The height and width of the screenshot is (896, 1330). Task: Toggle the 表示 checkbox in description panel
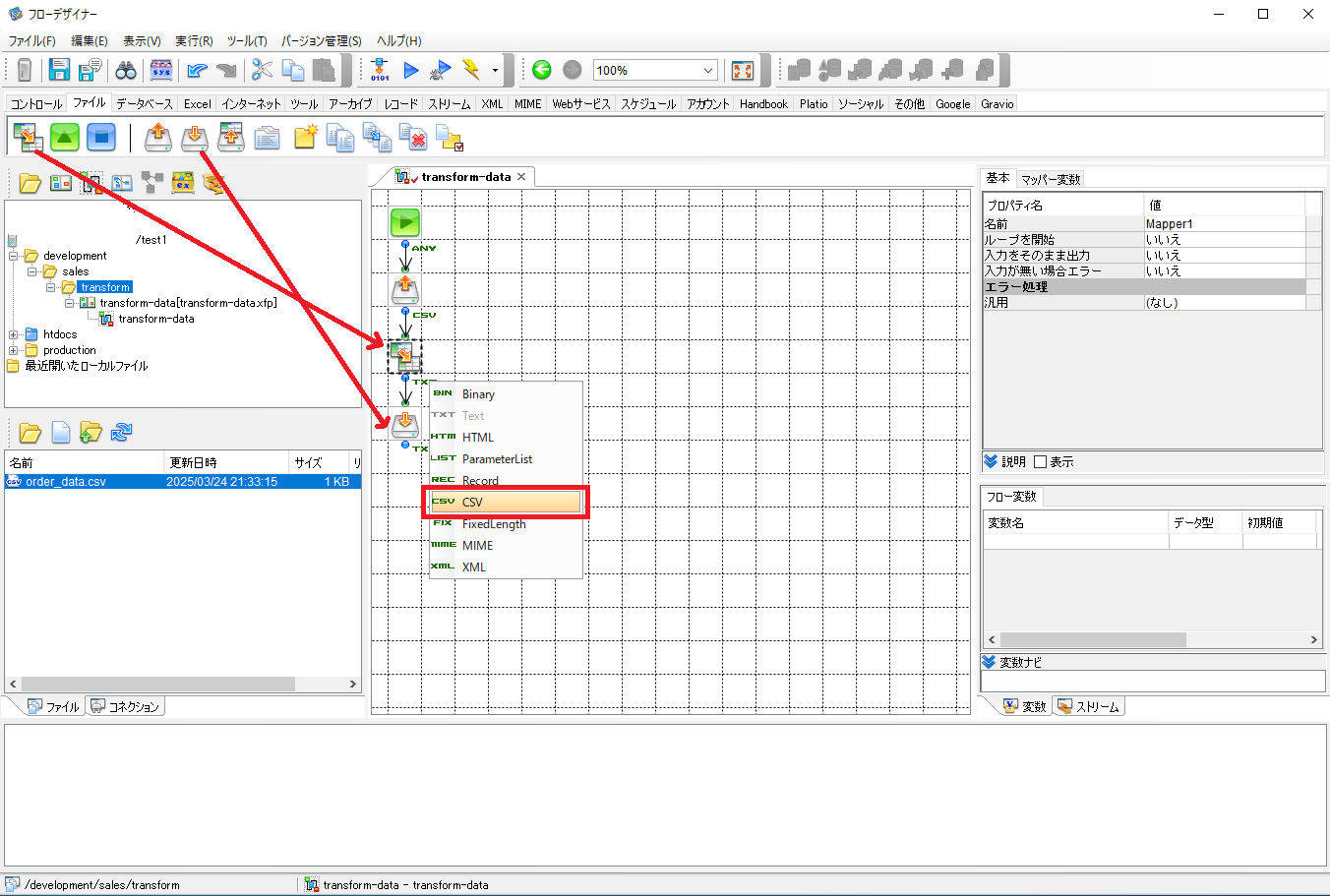[1040, 462]
